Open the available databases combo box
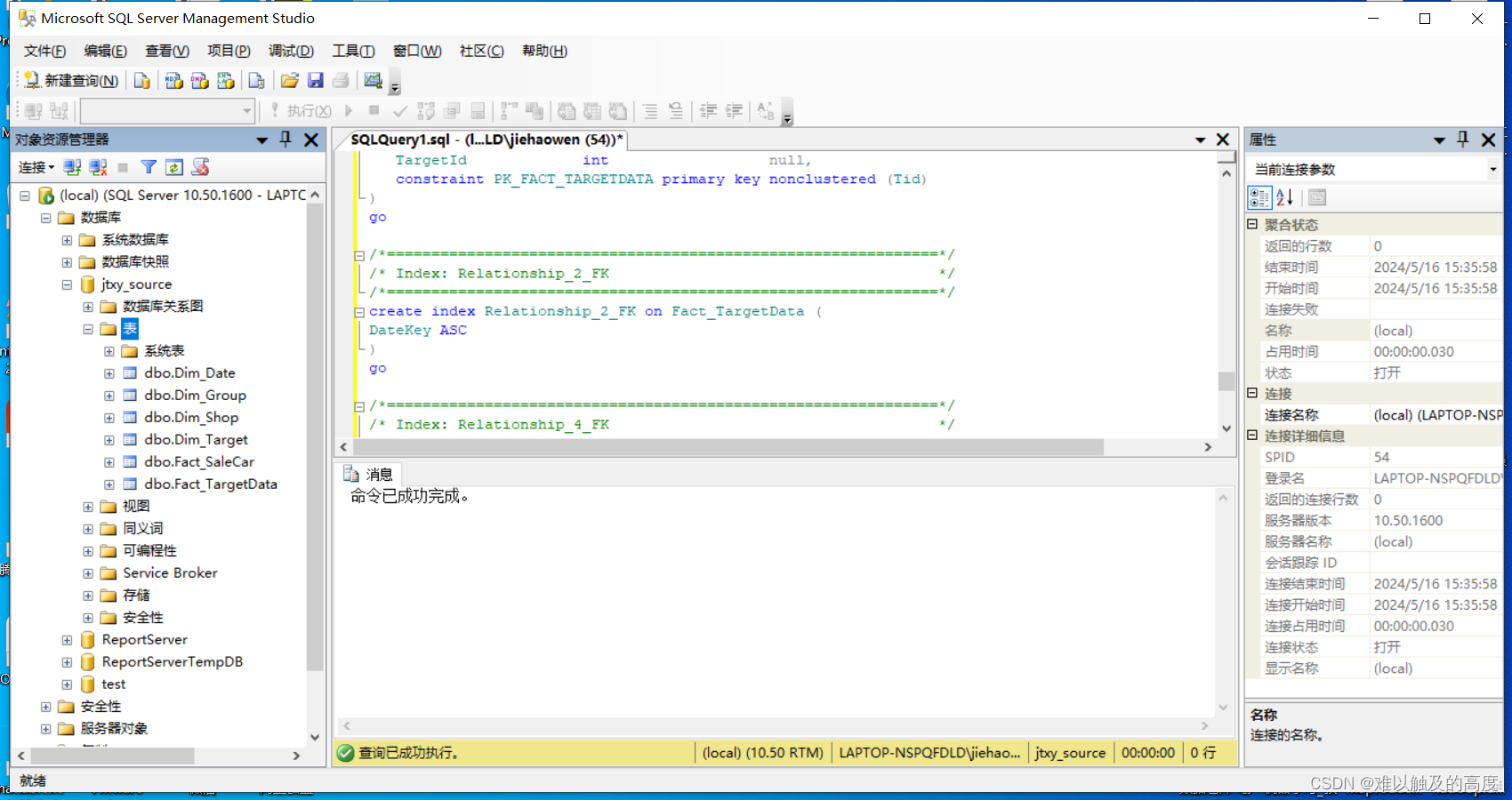The width and height of the screenshot is (1512, 800). click(x=167, y=111)
